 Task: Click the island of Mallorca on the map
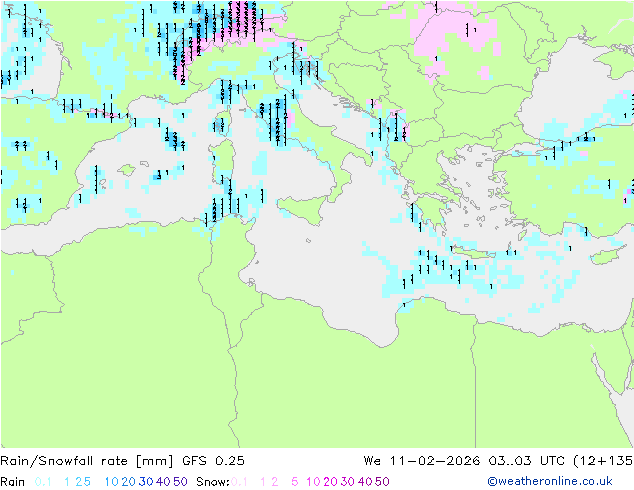coord(127,170)
